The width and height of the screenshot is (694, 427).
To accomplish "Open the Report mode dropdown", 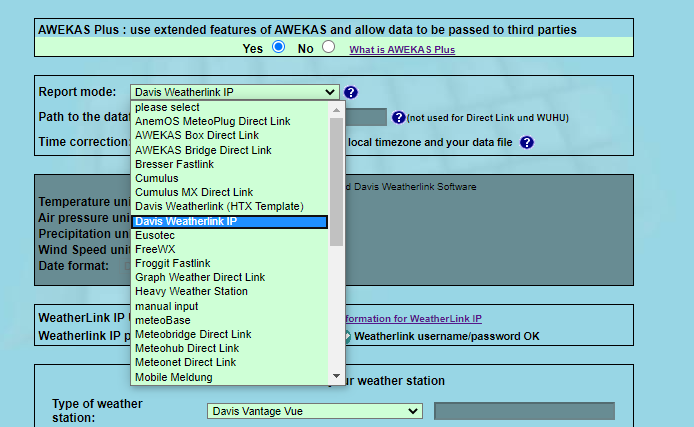I will pos(235,92).
